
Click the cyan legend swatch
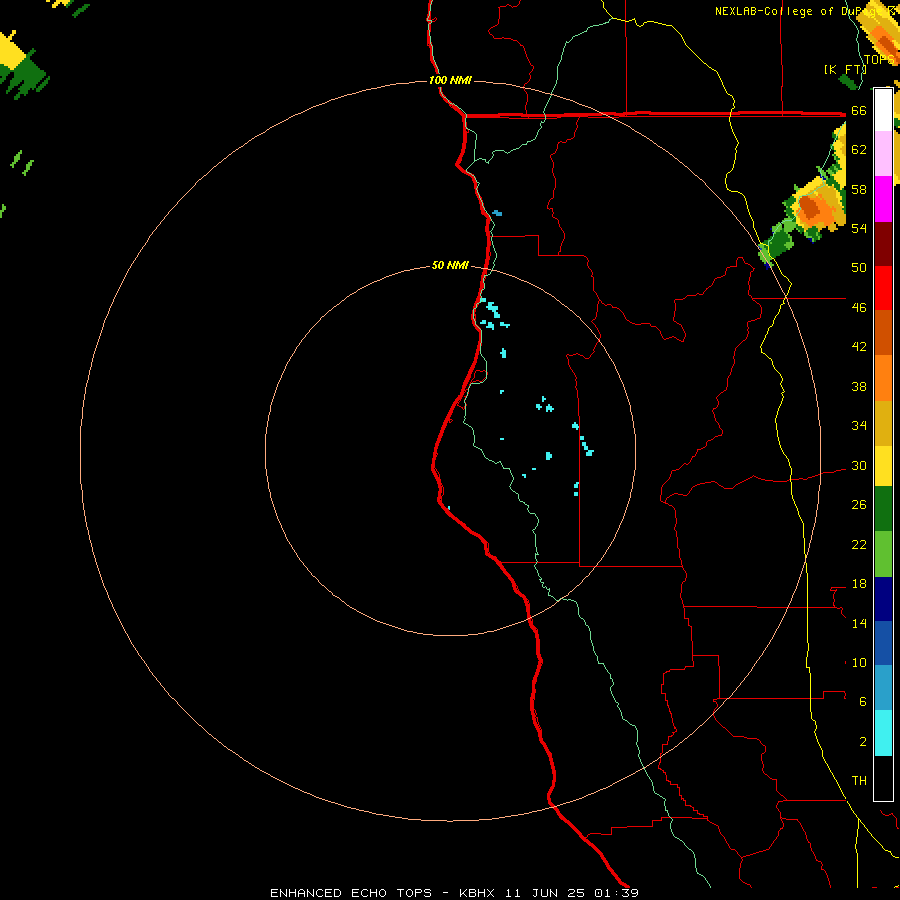[883, 733]
